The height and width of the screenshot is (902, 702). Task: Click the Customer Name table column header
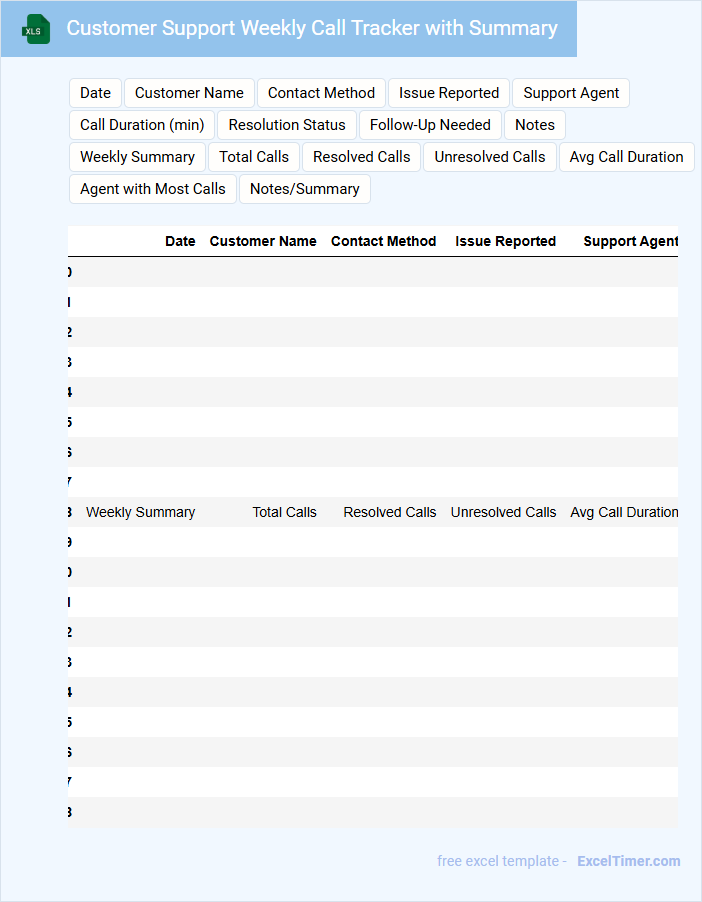(263, 242)
